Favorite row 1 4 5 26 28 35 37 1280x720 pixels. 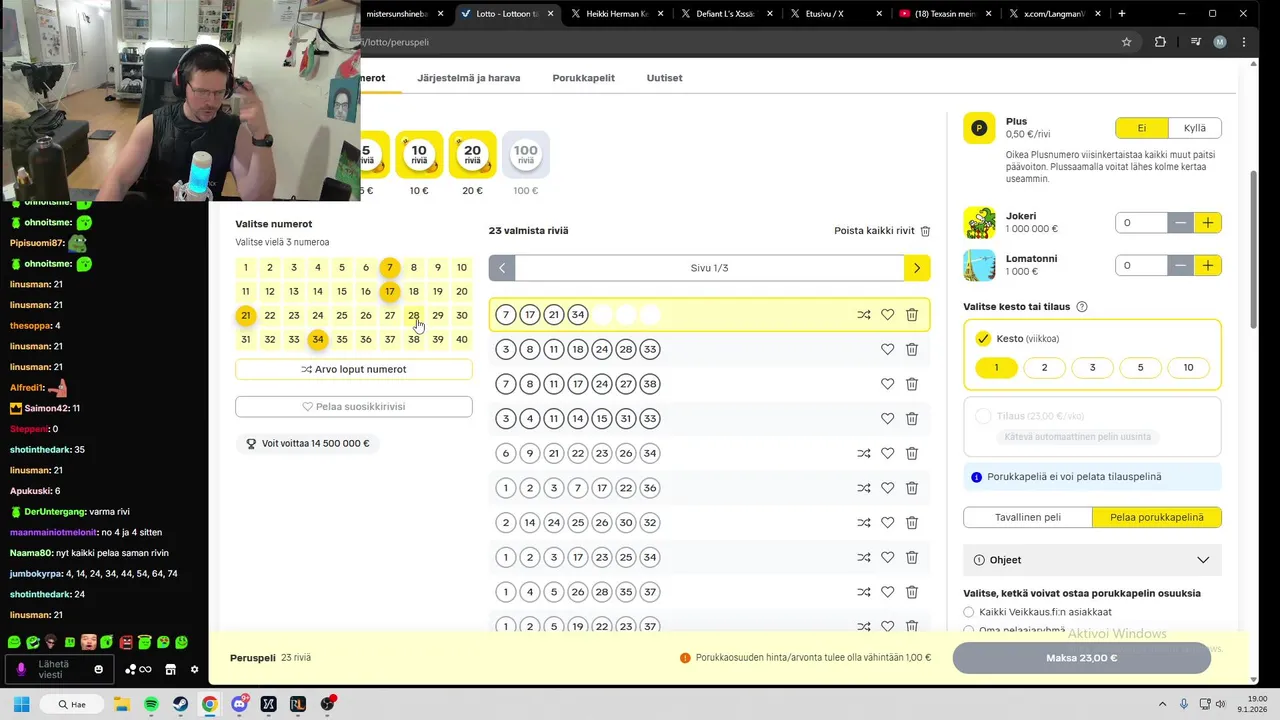(x=887, y=592)
